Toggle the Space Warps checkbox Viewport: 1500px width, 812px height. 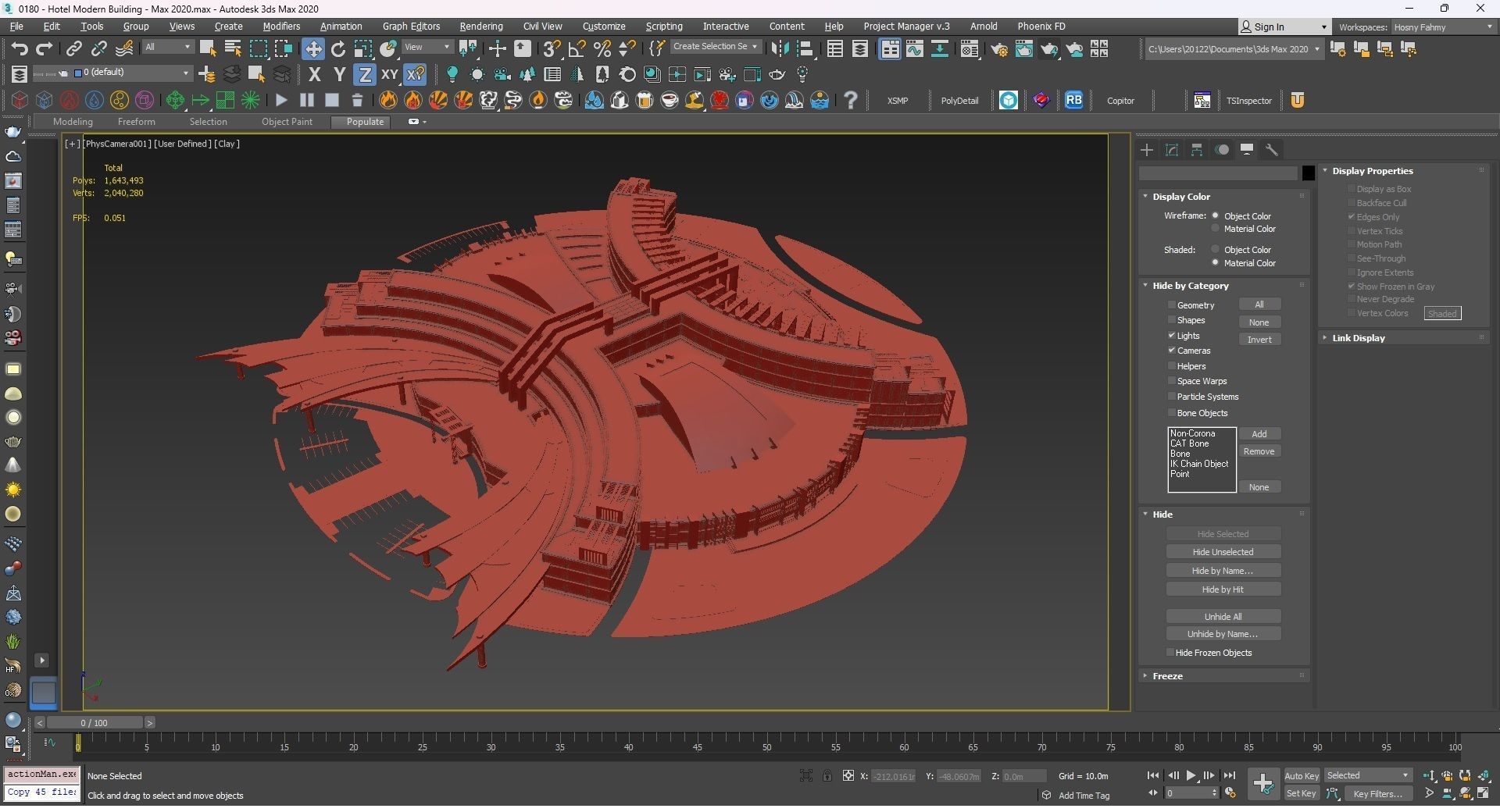coord(1172,381)
